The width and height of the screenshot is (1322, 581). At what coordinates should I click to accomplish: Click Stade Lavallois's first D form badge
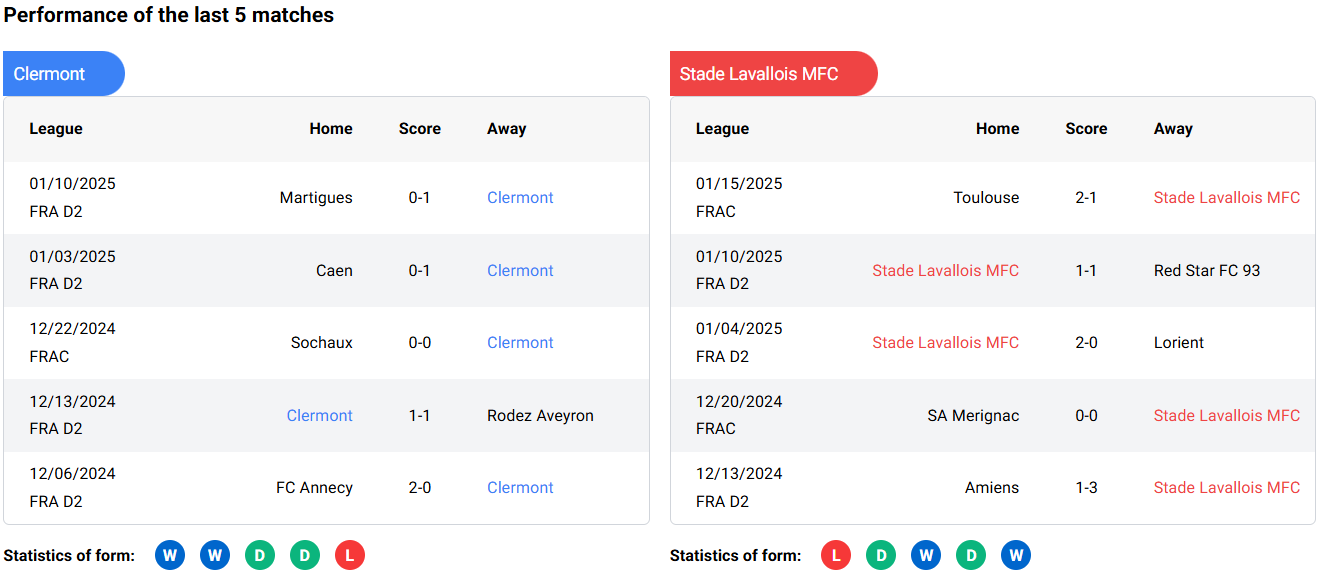[x=881, y=555]
